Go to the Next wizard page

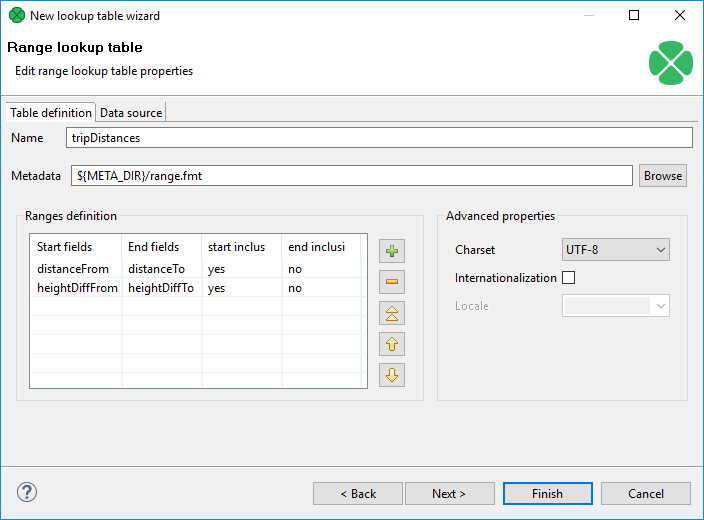[449, 493]
